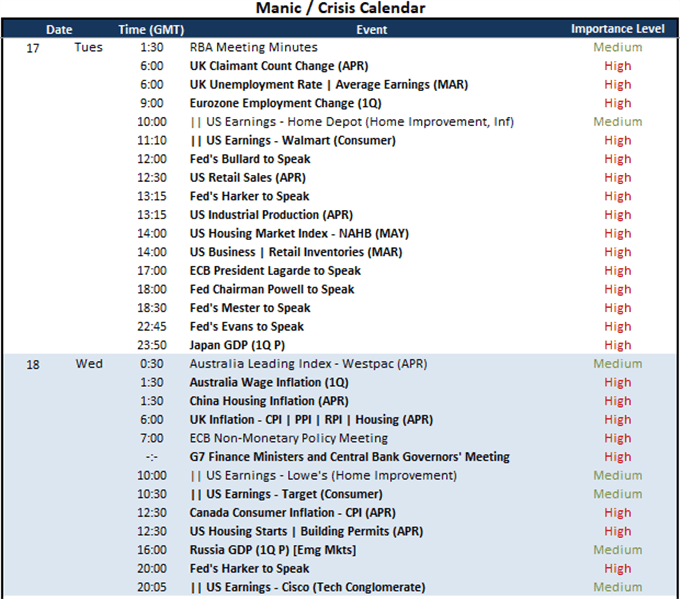This screenshot has height=599, width=680.
Task: Click the 0:30 time cell
Action: 152,364
